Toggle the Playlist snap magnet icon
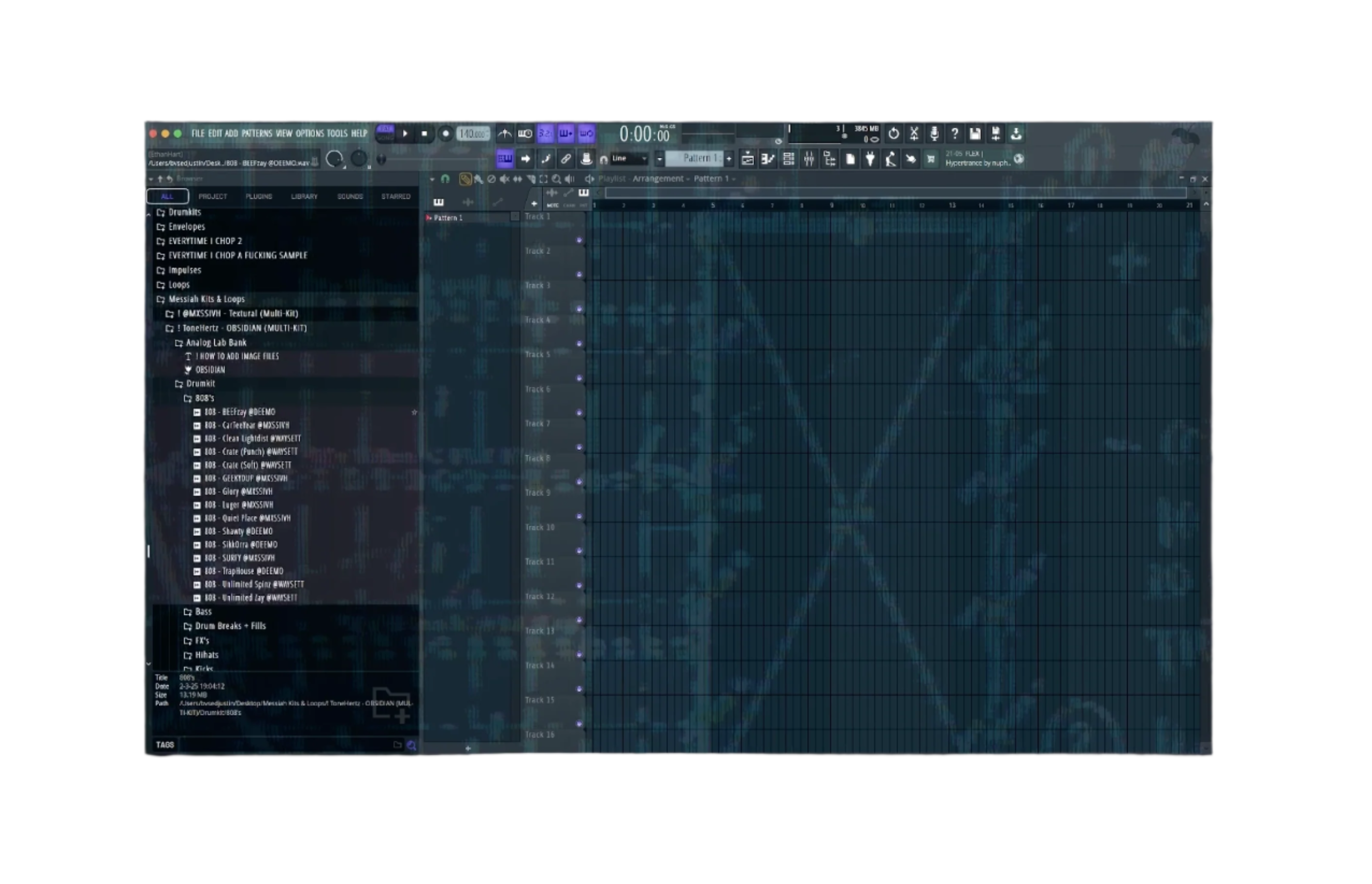1372x884 pixels. 445,179
